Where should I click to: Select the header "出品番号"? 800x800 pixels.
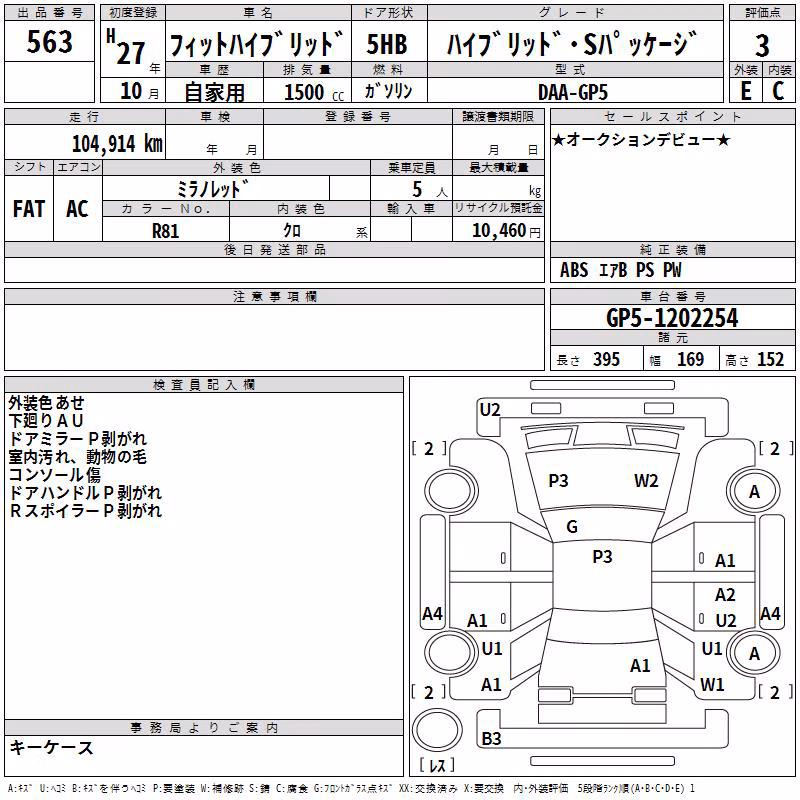click(x=49, y=13)
